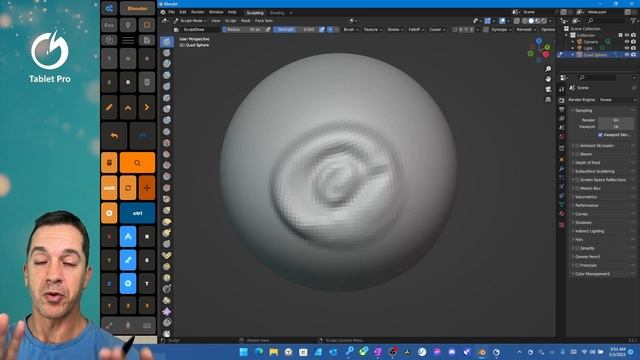Select the Grab sculpt brush

167,210
